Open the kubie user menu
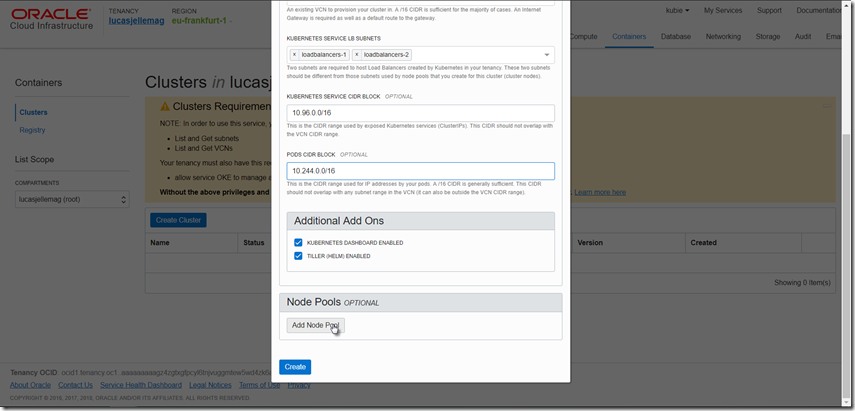Screen dimensions: 855x411 click(x=678, y=10)
